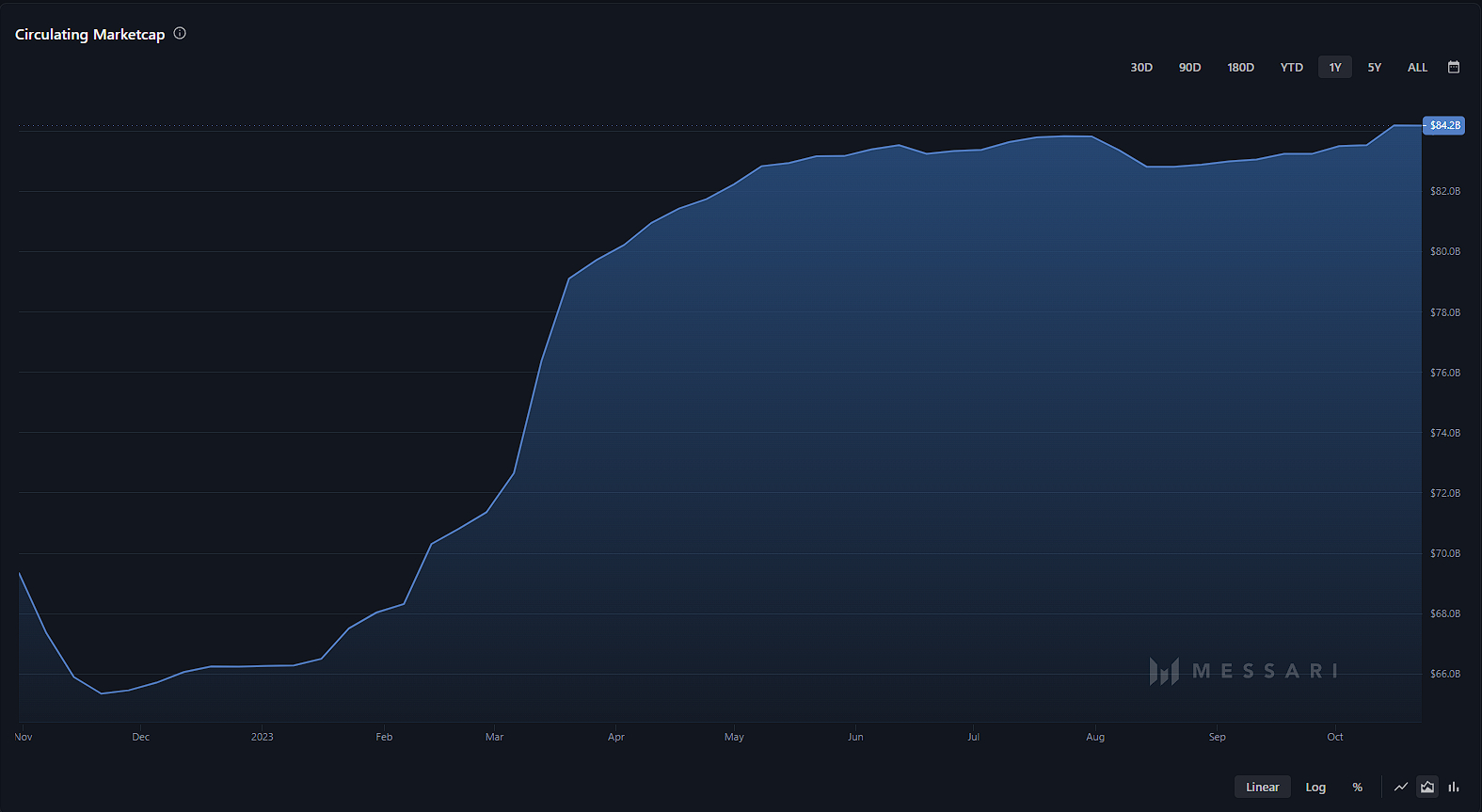Screen dimensions: 1482x812
Task: Select the 90D time range
Action: pos(1189,67)
